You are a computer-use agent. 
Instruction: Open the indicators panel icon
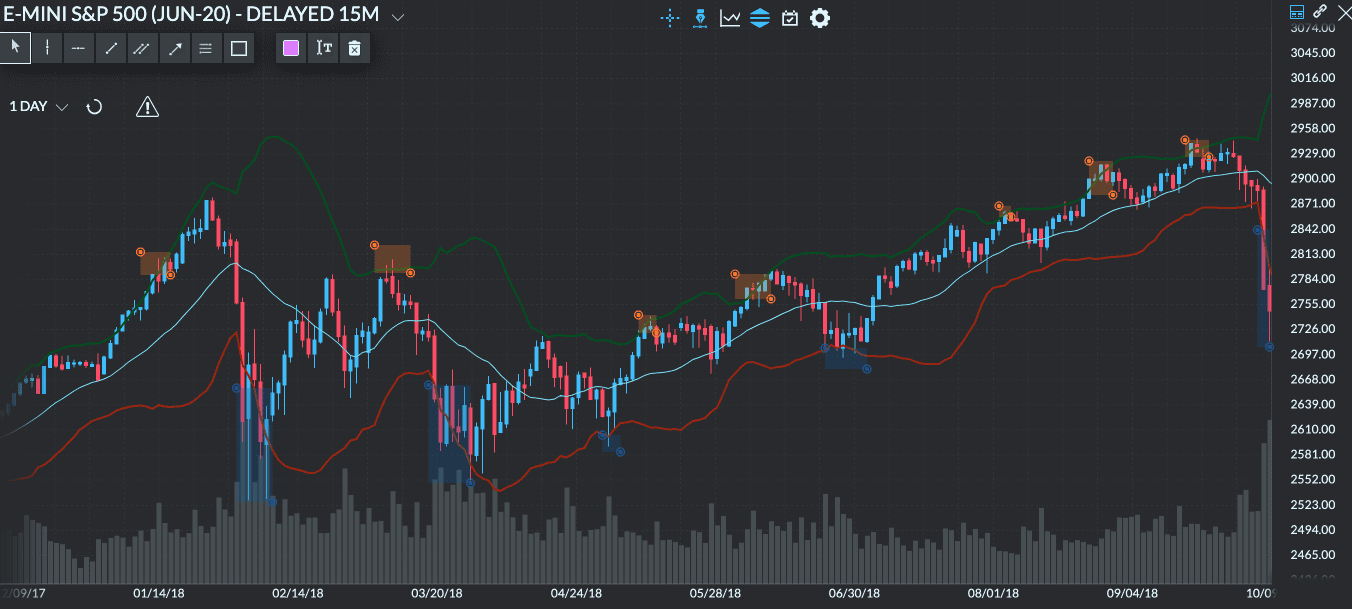pos(759,17)
